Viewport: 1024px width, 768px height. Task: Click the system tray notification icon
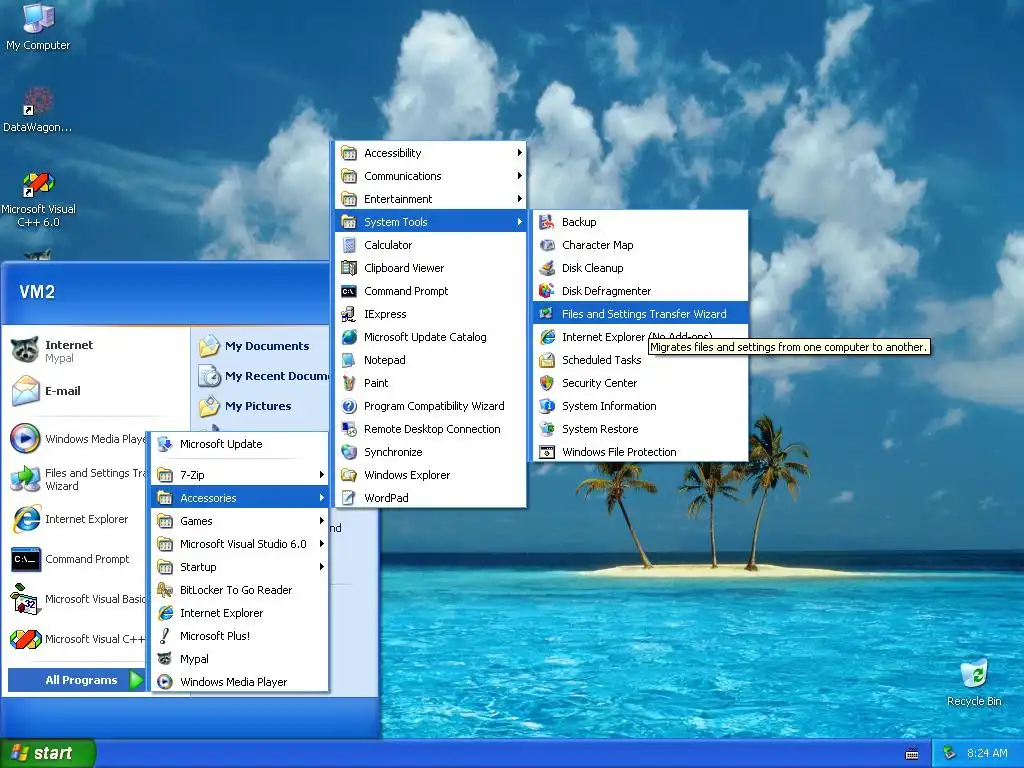pos(950,753)
